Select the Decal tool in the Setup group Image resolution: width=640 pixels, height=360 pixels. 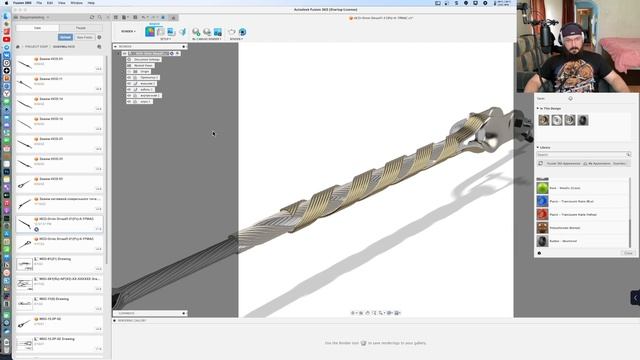tap(171, 32)
